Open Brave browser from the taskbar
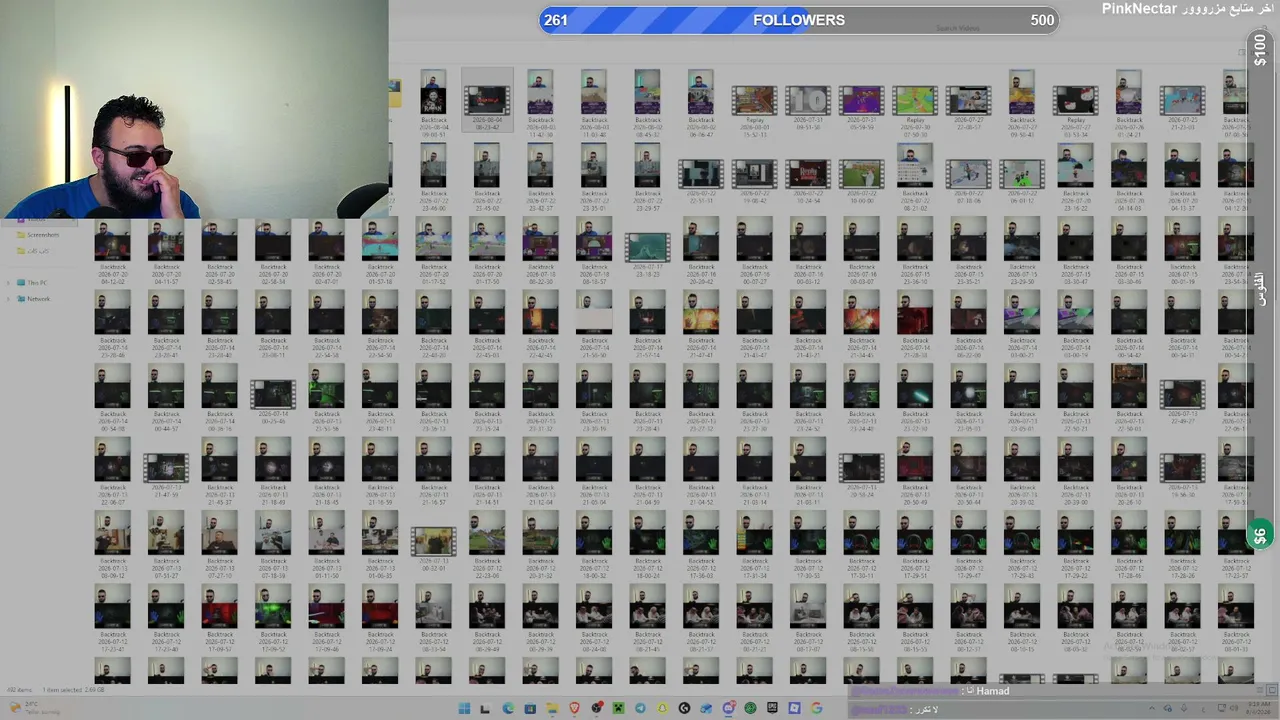This screenshot has width=1280, height=720. 574,709
